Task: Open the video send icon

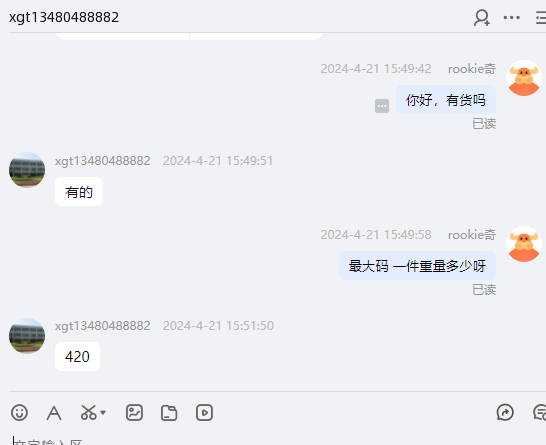Action: [x=204, y=413]
